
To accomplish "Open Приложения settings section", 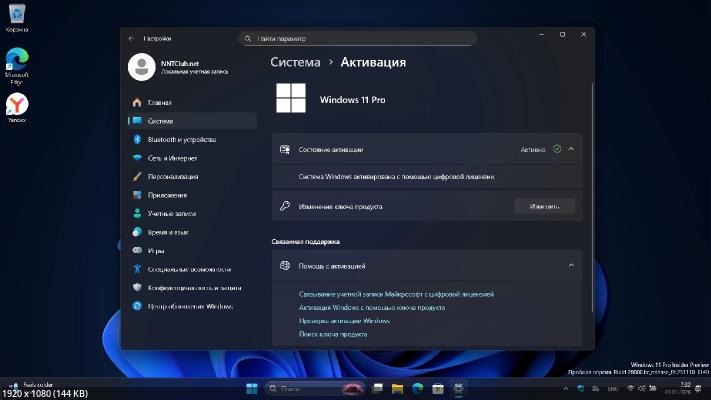I will tap(166, 195).
